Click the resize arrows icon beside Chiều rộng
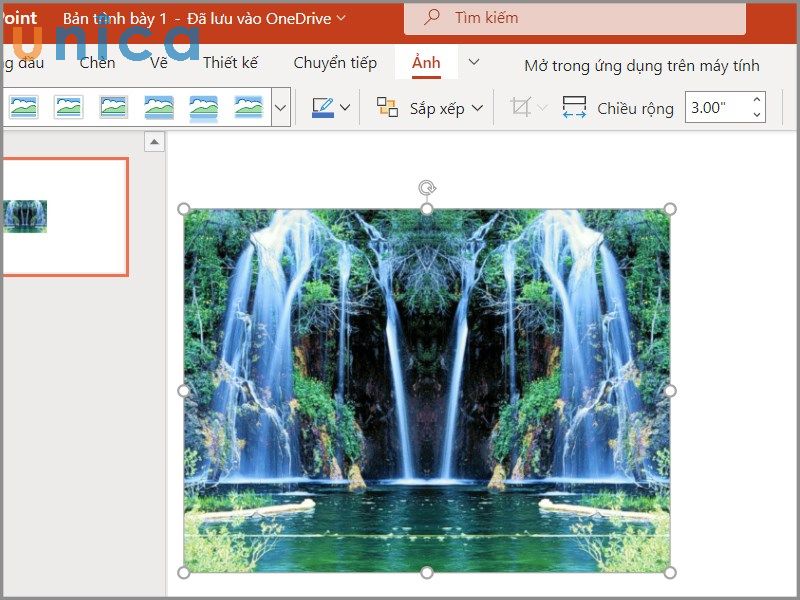 [574, 107]
